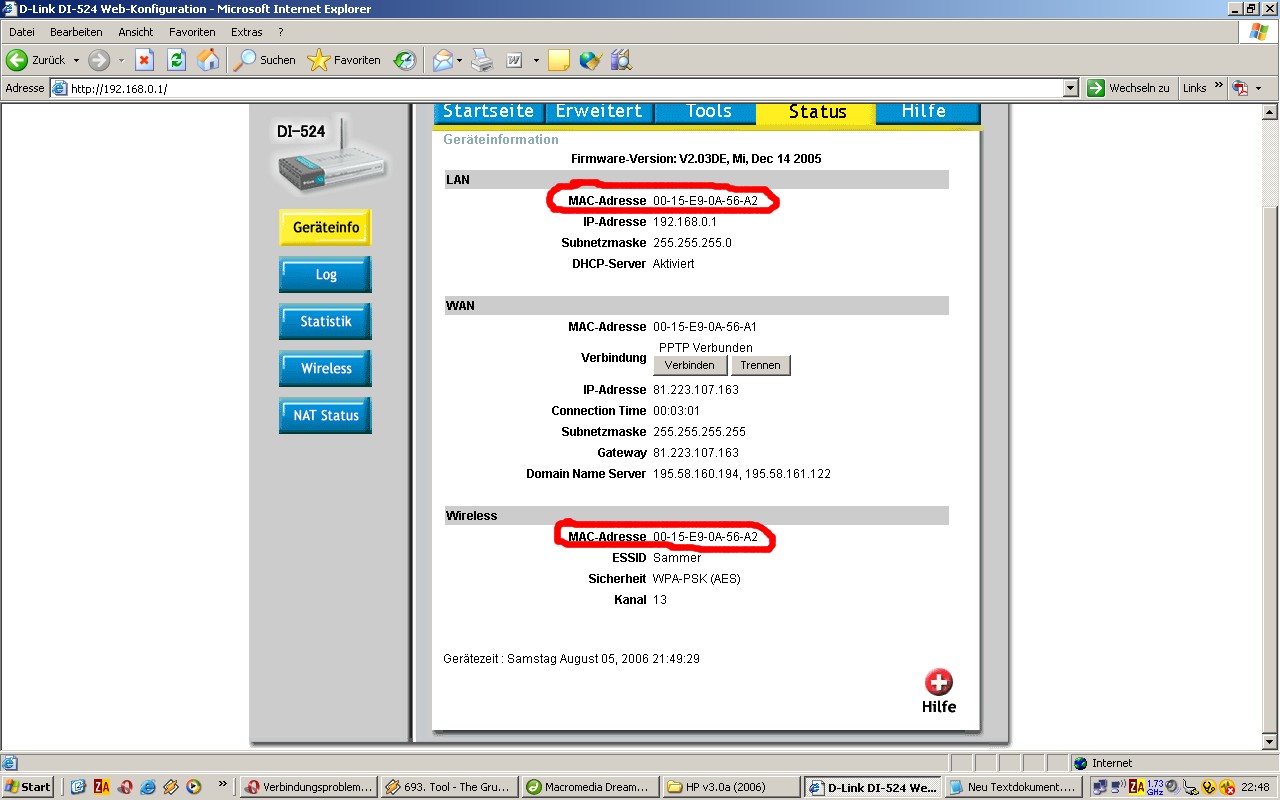1280x800 pixels.
Task: Open the Statistik sidebar button
Action: click(x=326, y=322)
